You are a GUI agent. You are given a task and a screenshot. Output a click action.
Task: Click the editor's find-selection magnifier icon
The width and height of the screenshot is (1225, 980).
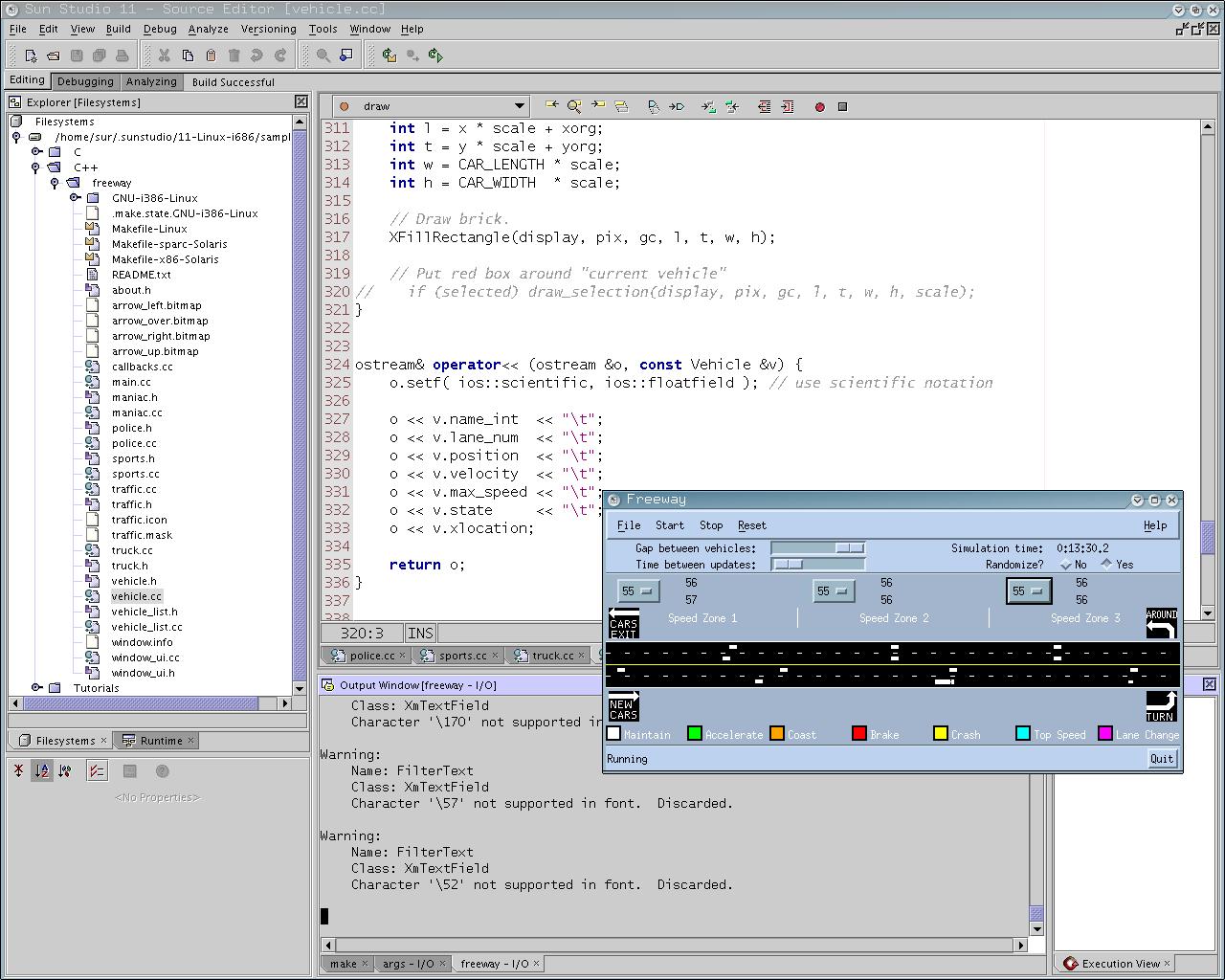(574, 106)
